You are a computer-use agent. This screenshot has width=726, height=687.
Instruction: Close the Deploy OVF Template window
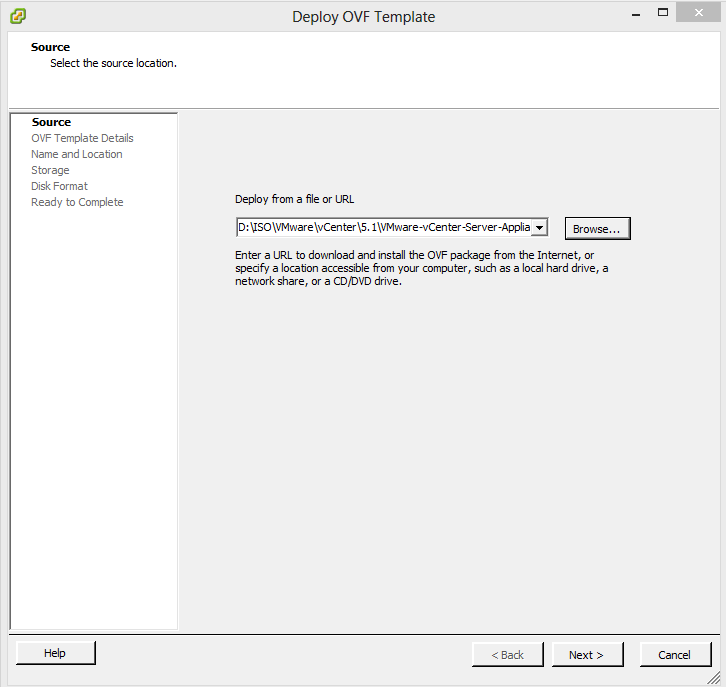(699, 12)
